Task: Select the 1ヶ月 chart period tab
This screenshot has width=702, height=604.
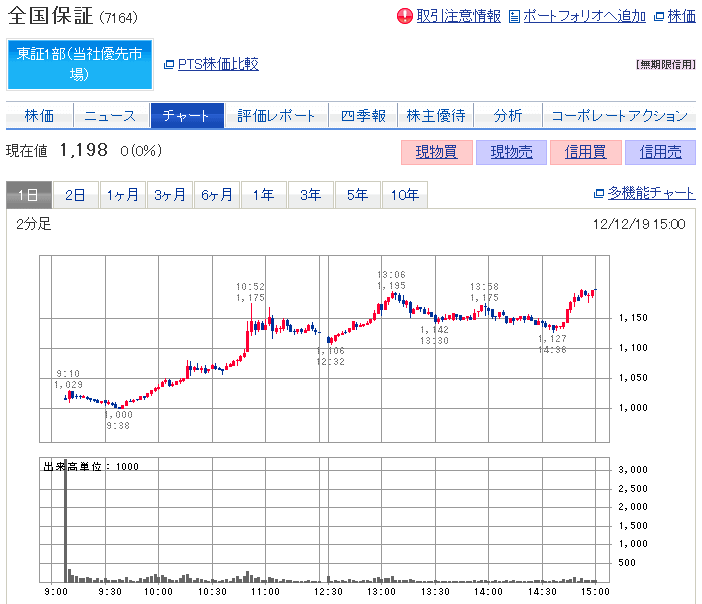Action: pyautogui.click(x=124, y=195)
